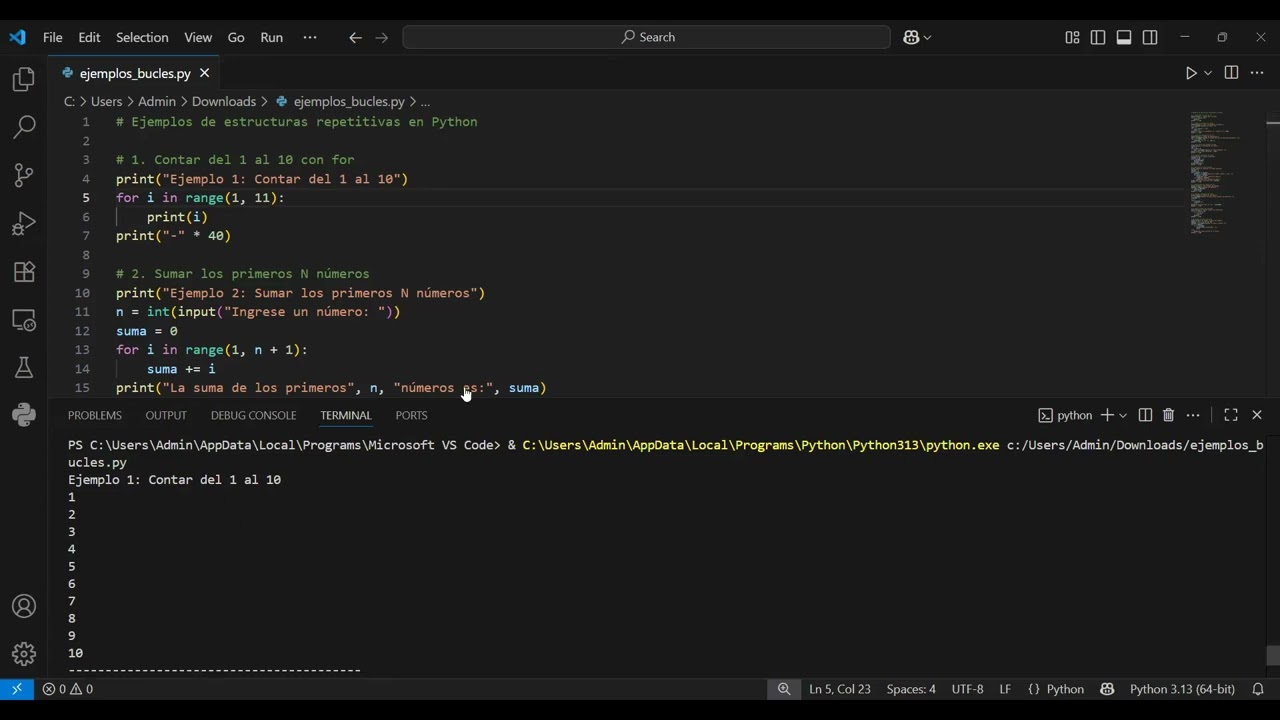Open the Go menu
The image size is (1280, 720).
coord(236,37)
